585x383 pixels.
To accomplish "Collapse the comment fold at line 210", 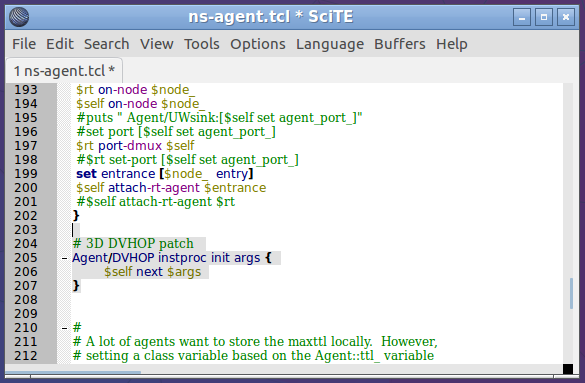I will coord(64,328).
